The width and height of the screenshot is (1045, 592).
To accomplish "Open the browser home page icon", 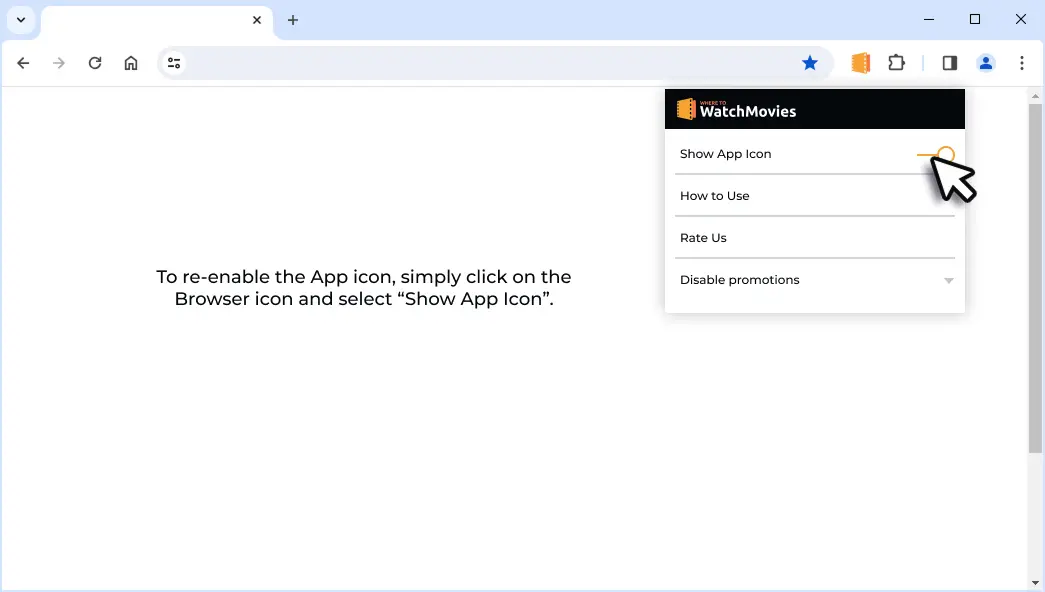I will coord(130,62).
